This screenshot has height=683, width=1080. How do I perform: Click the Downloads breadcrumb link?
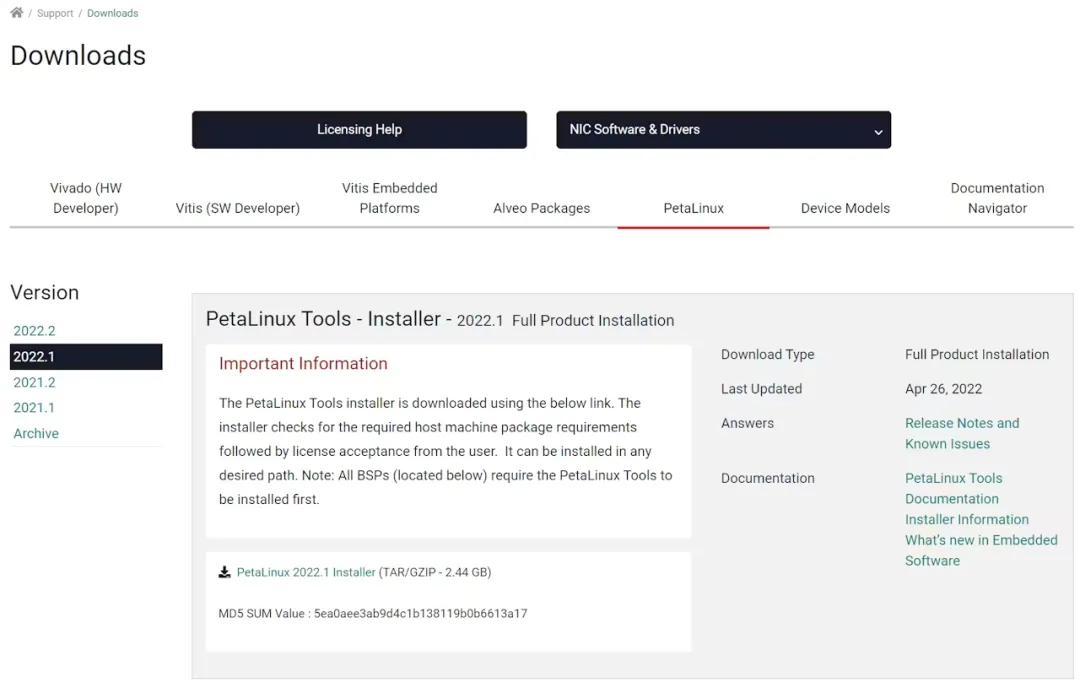click(112, 13)
